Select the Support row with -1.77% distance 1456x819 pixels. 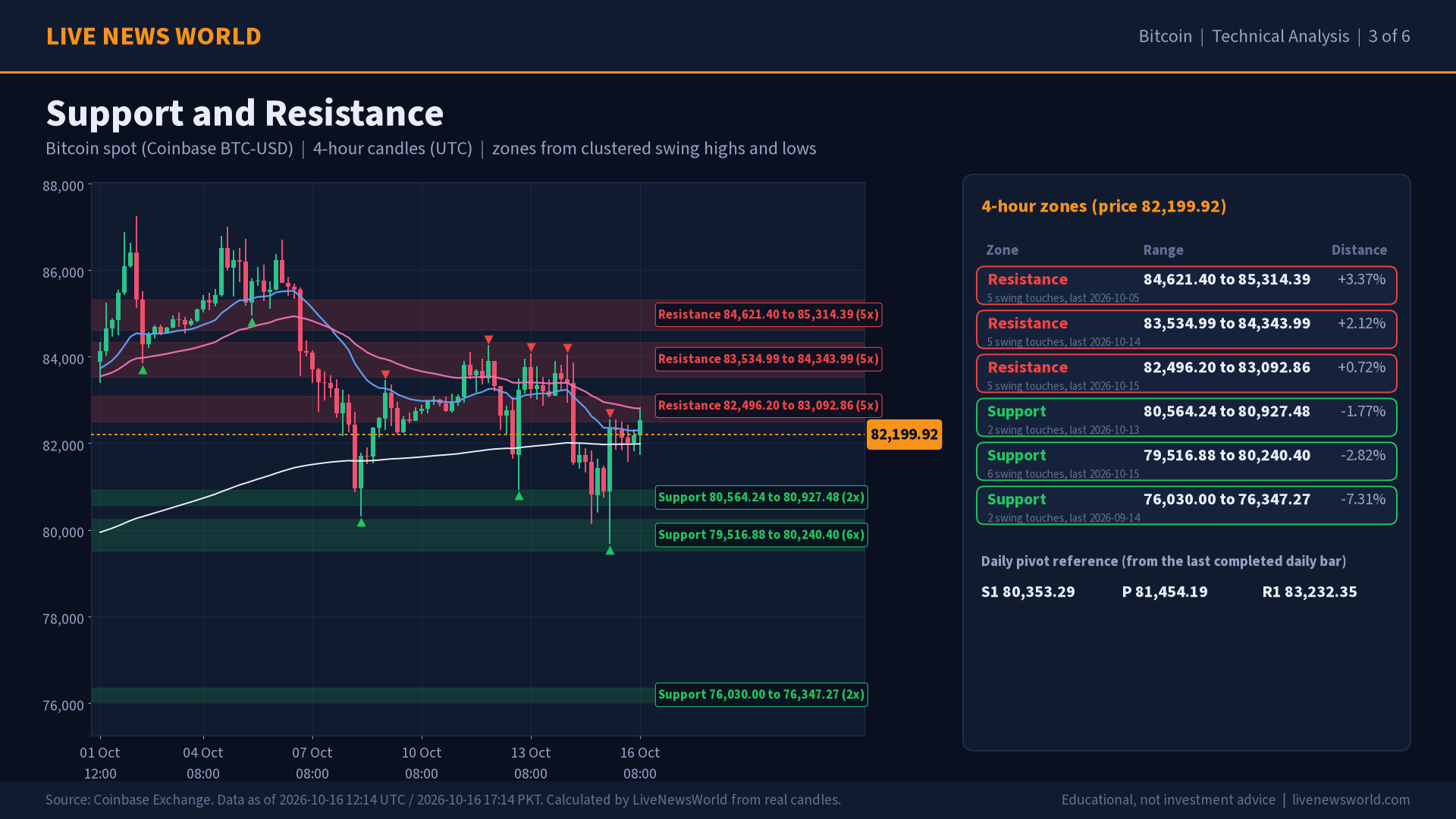1187,418
